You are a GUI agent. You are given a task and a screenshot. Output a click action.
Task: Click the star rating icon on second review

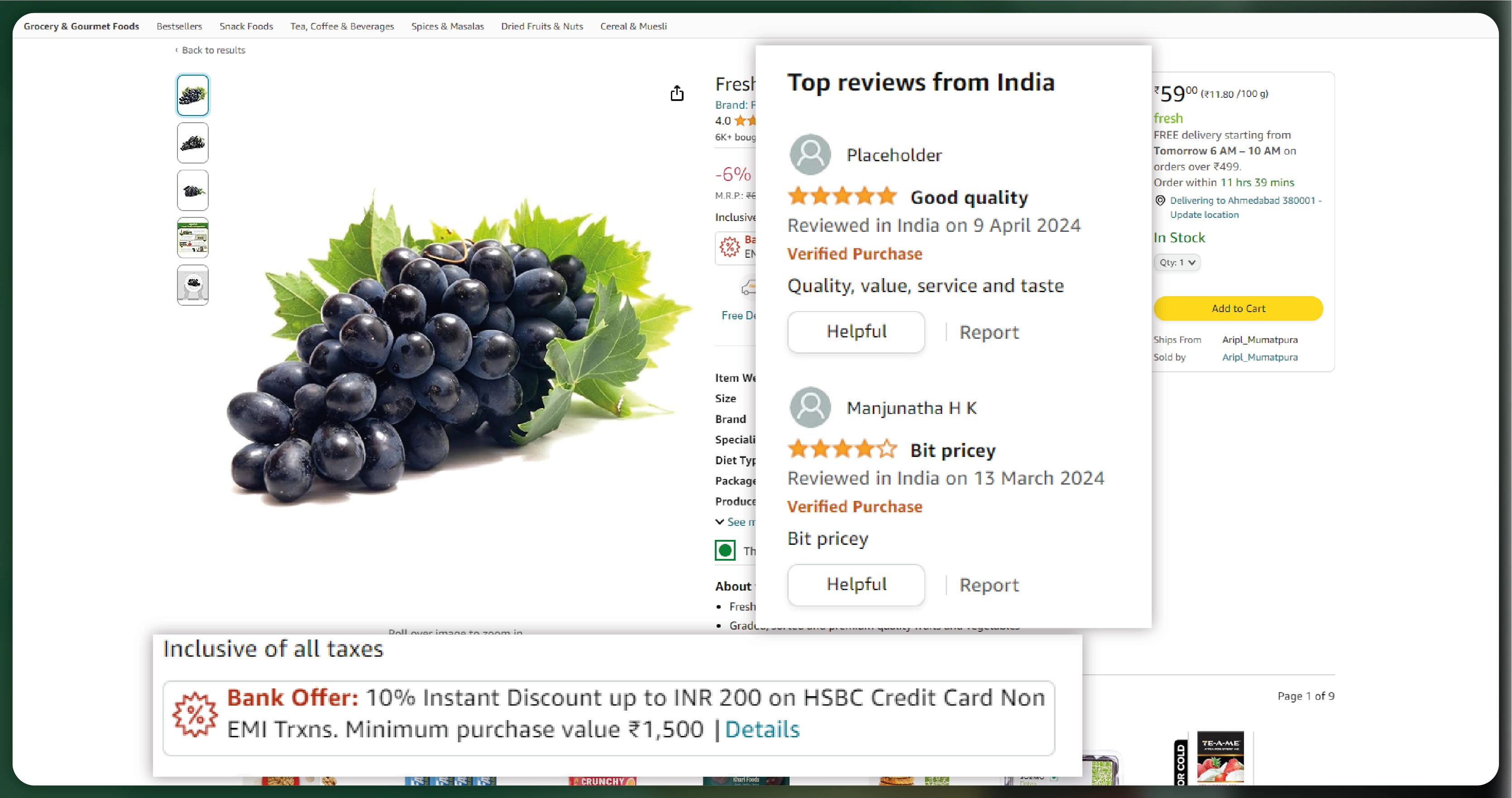(x=841, y=449)
